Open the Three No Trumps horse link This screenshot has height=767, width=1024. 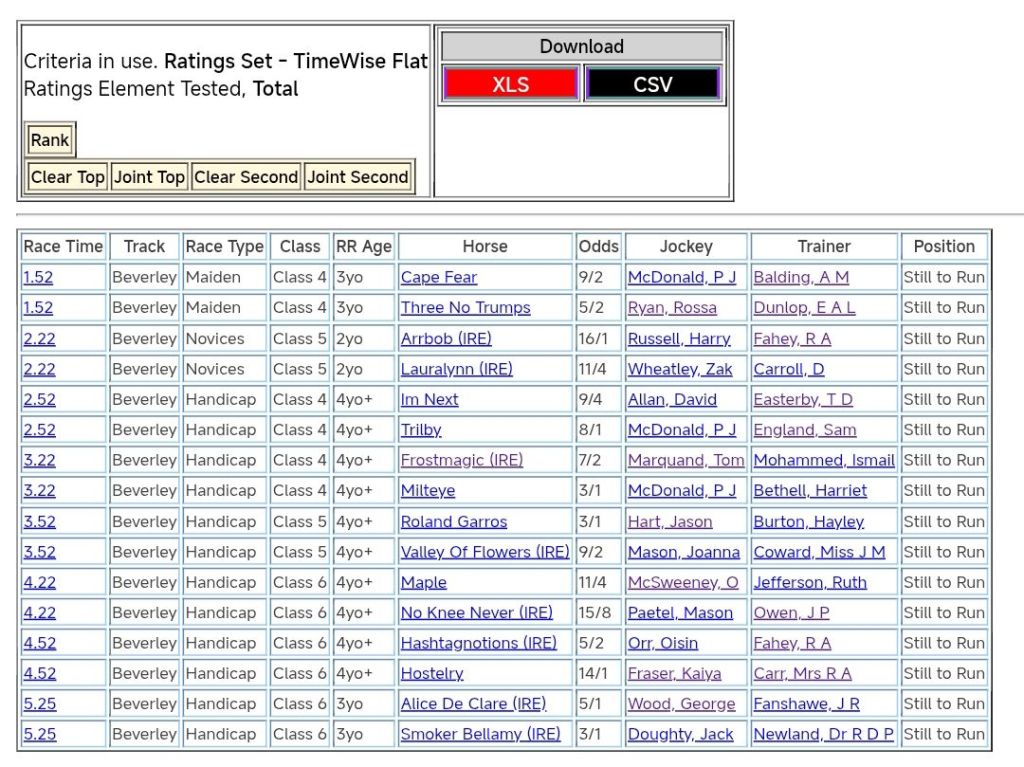pyautogui.click(x=465, y=308)
